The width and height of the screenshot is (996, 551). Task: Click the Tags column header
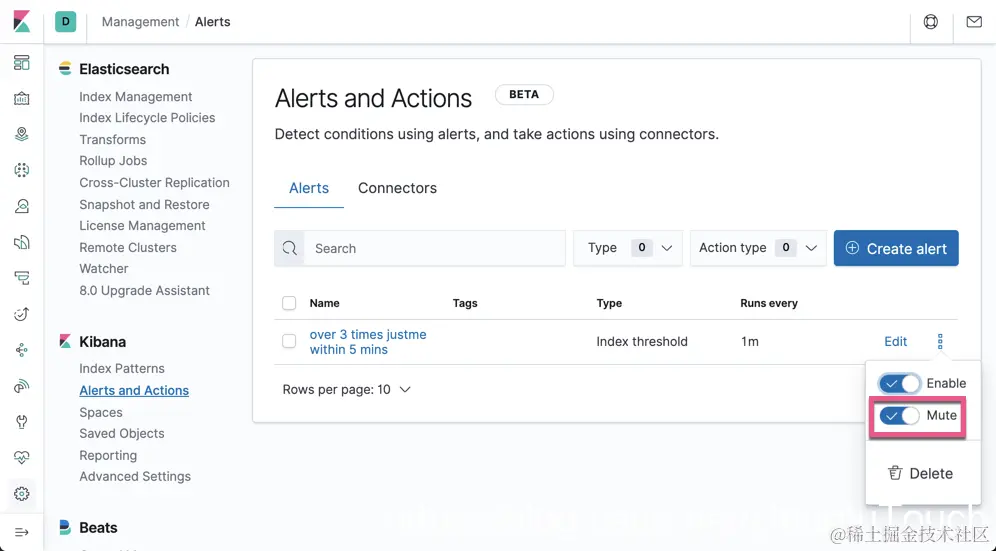465,303
